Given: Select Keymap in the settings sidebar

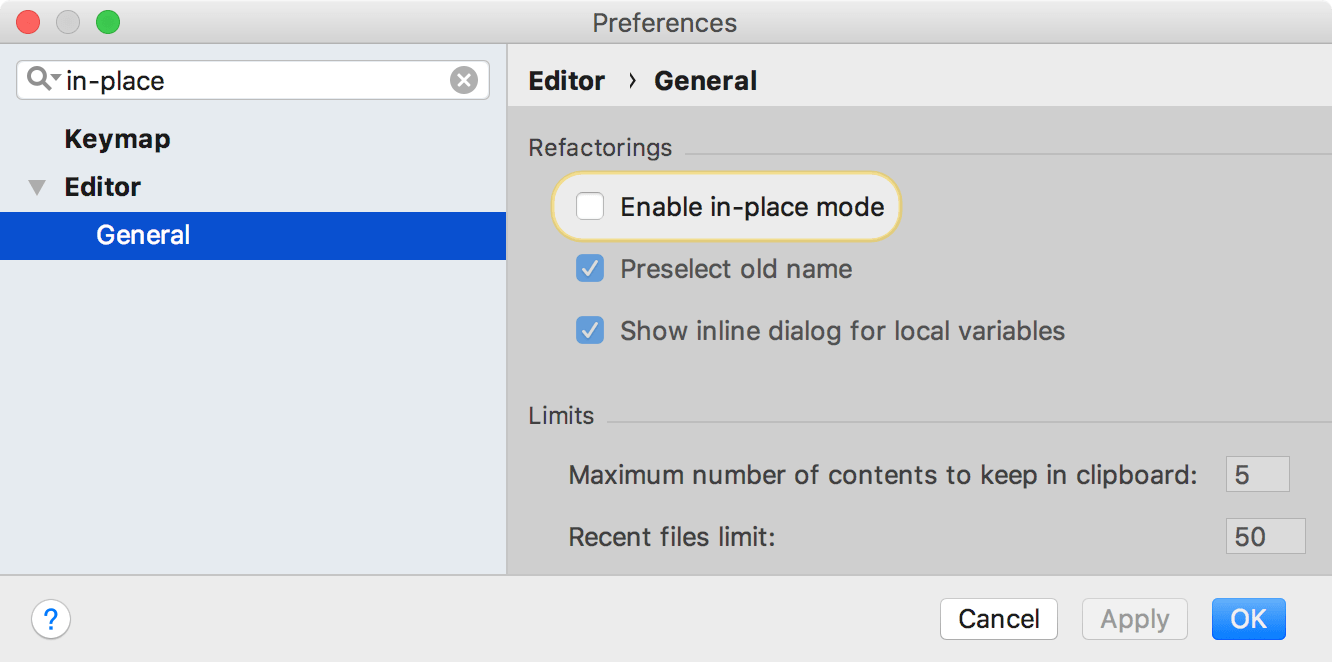Looking at the screenshot, I should [117, 139].
